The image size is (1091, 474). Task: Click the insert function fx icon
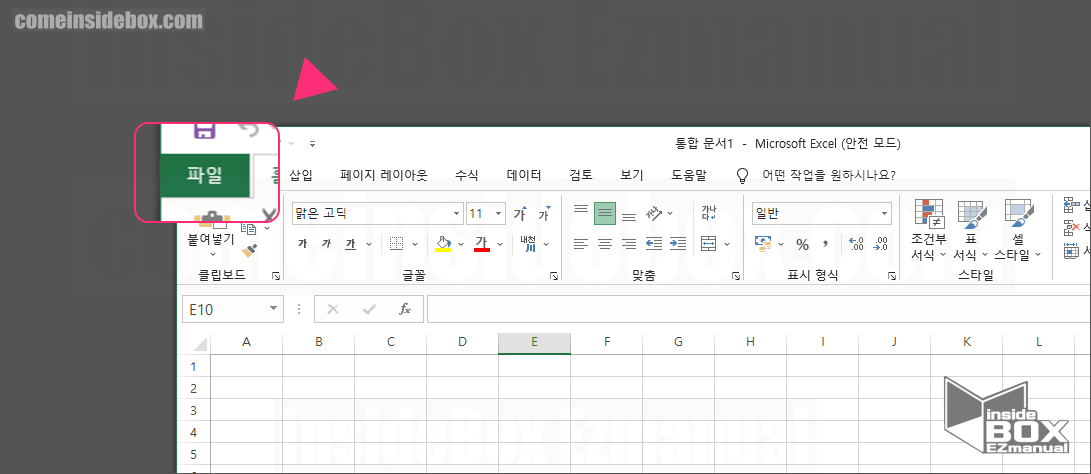click(x=405, y=309)
